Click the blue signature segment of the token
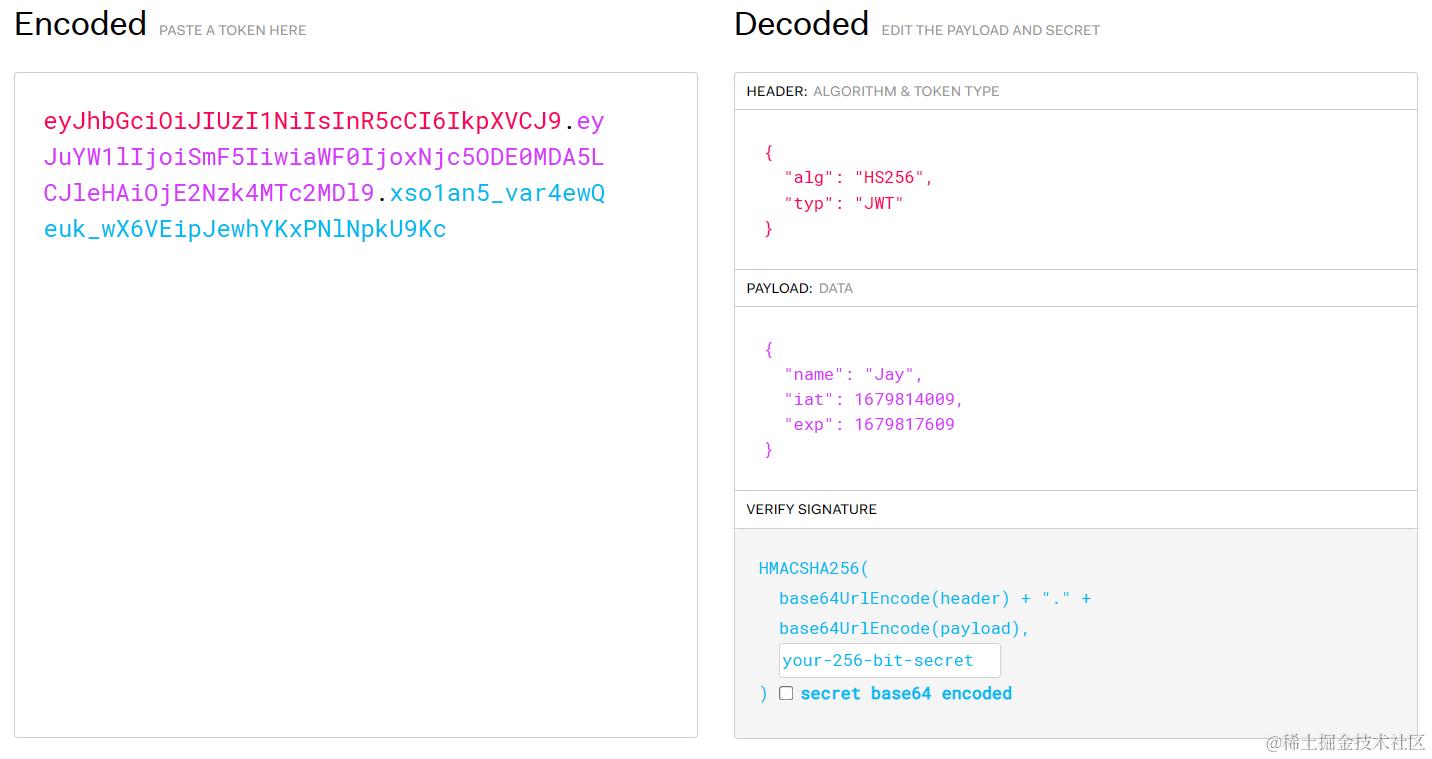The image size is (1432, 759). [324, 211]
